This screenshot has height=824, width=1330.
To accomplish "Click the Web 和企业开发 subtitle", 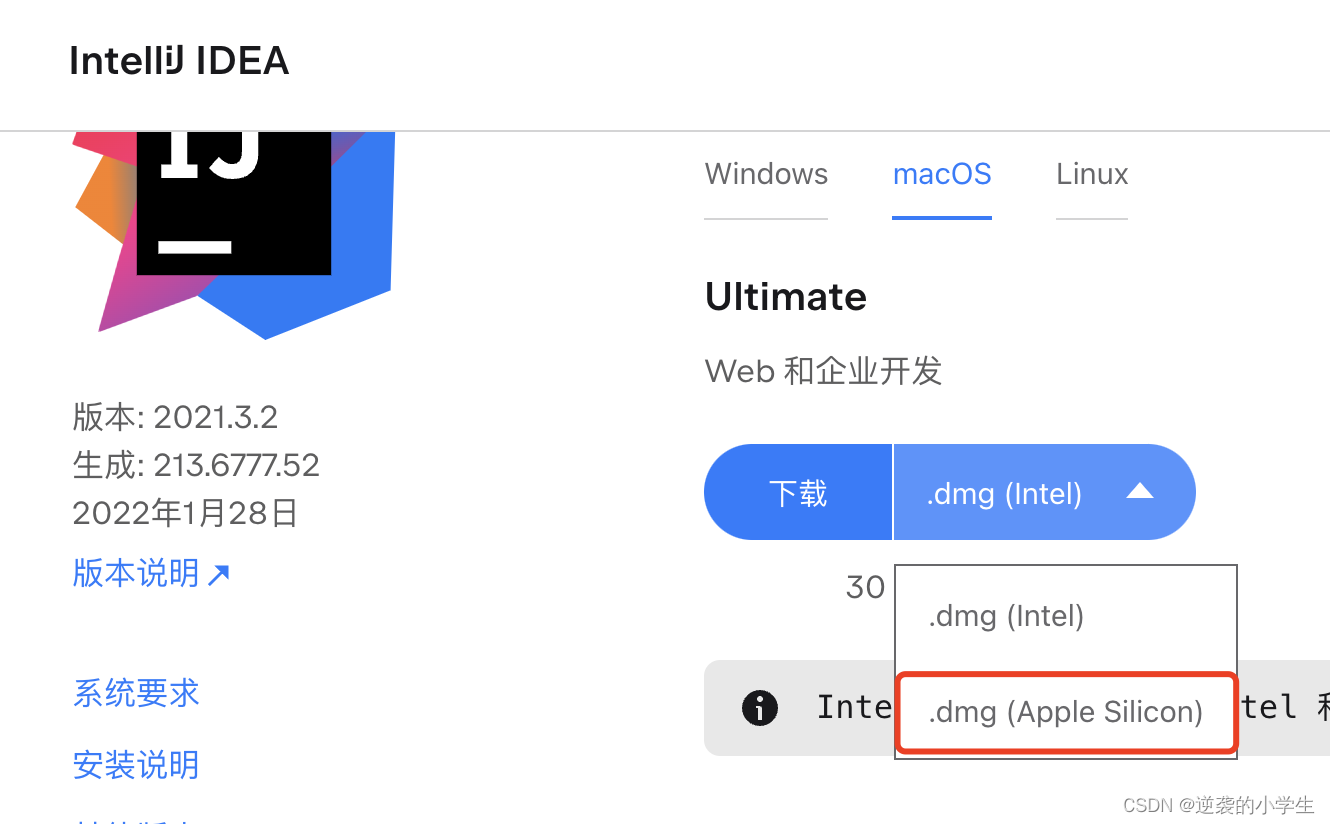I will [824, 371].
